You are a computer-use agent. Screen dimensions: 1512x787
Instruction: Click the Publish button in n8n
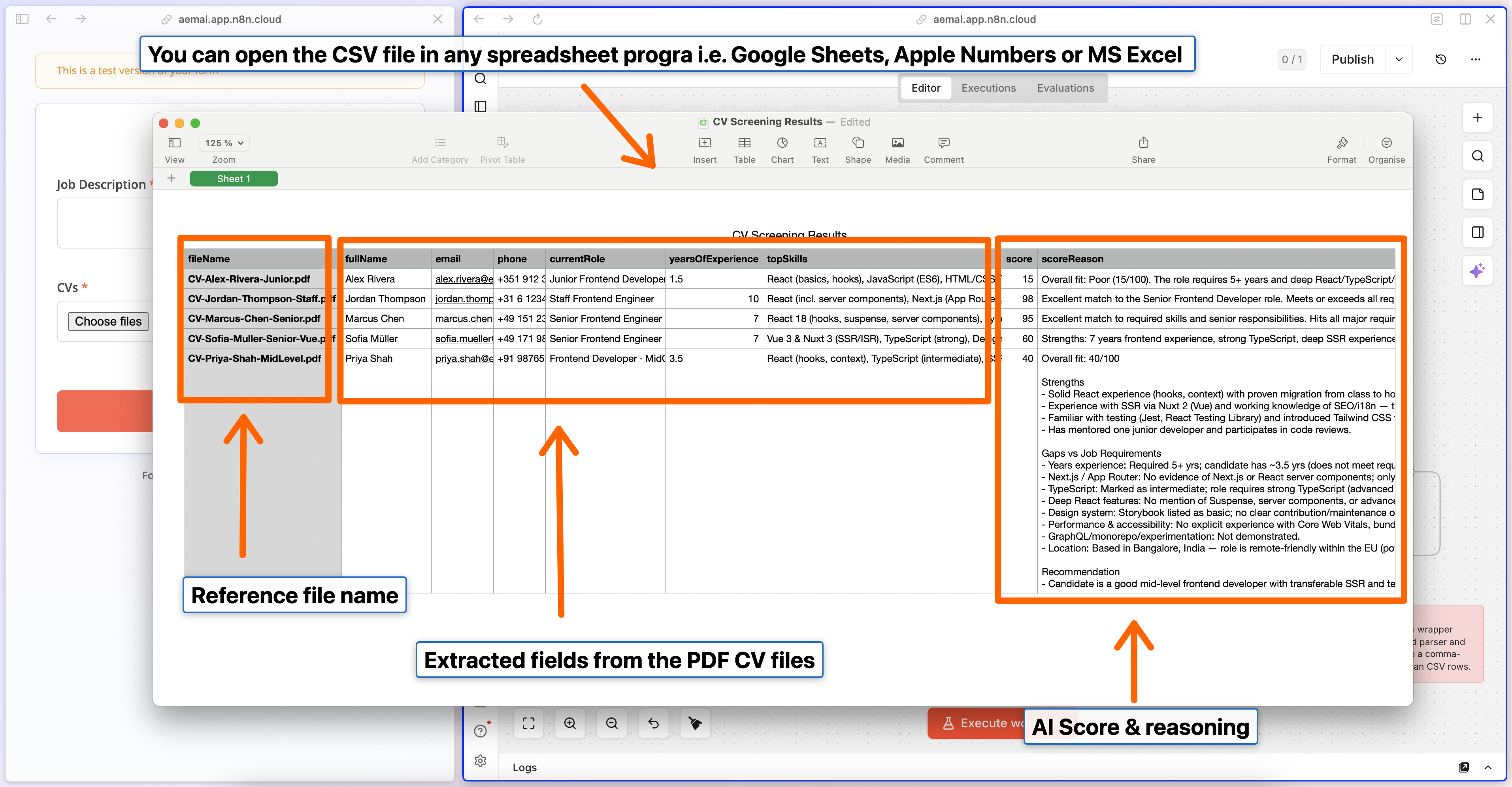[x=1352, y=59]
